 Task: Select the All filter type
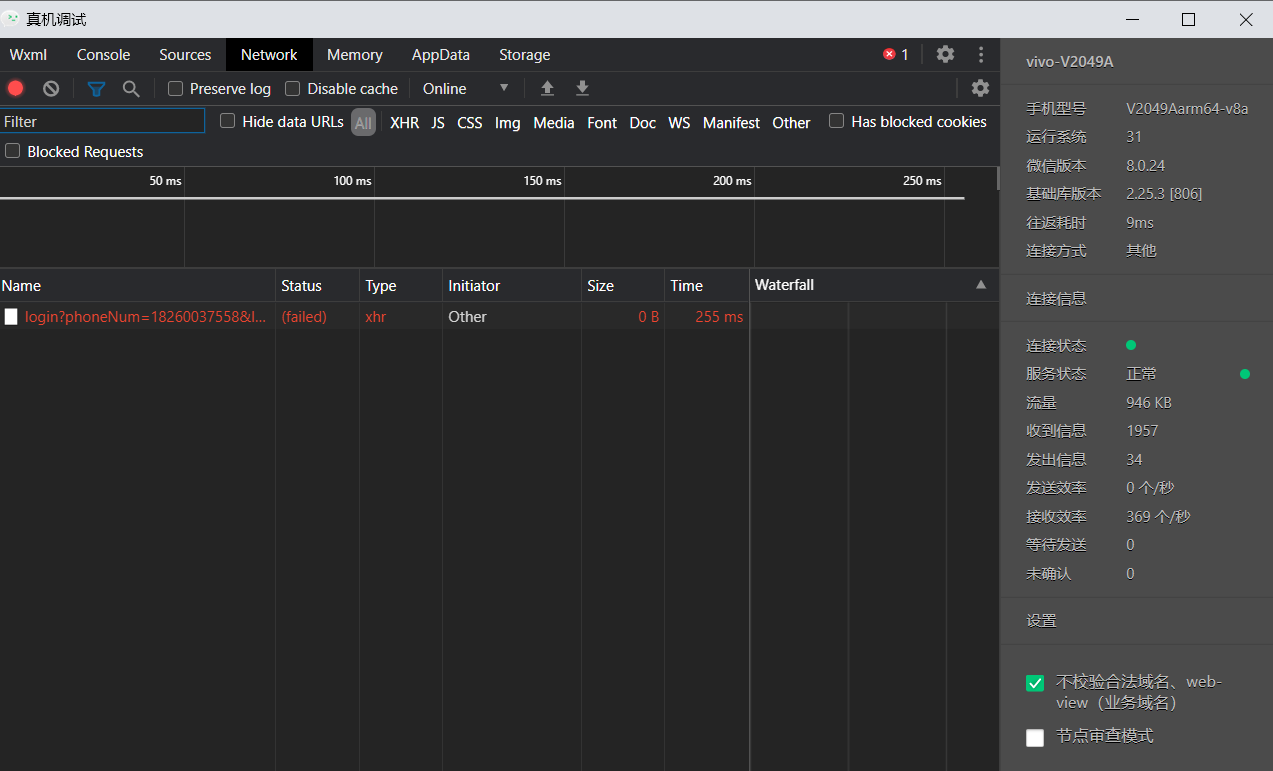coord(363,122)
